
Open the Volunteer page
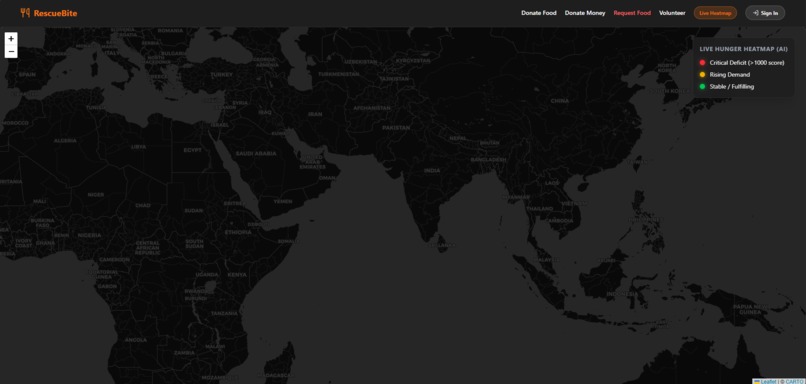(x=672, y=13)
